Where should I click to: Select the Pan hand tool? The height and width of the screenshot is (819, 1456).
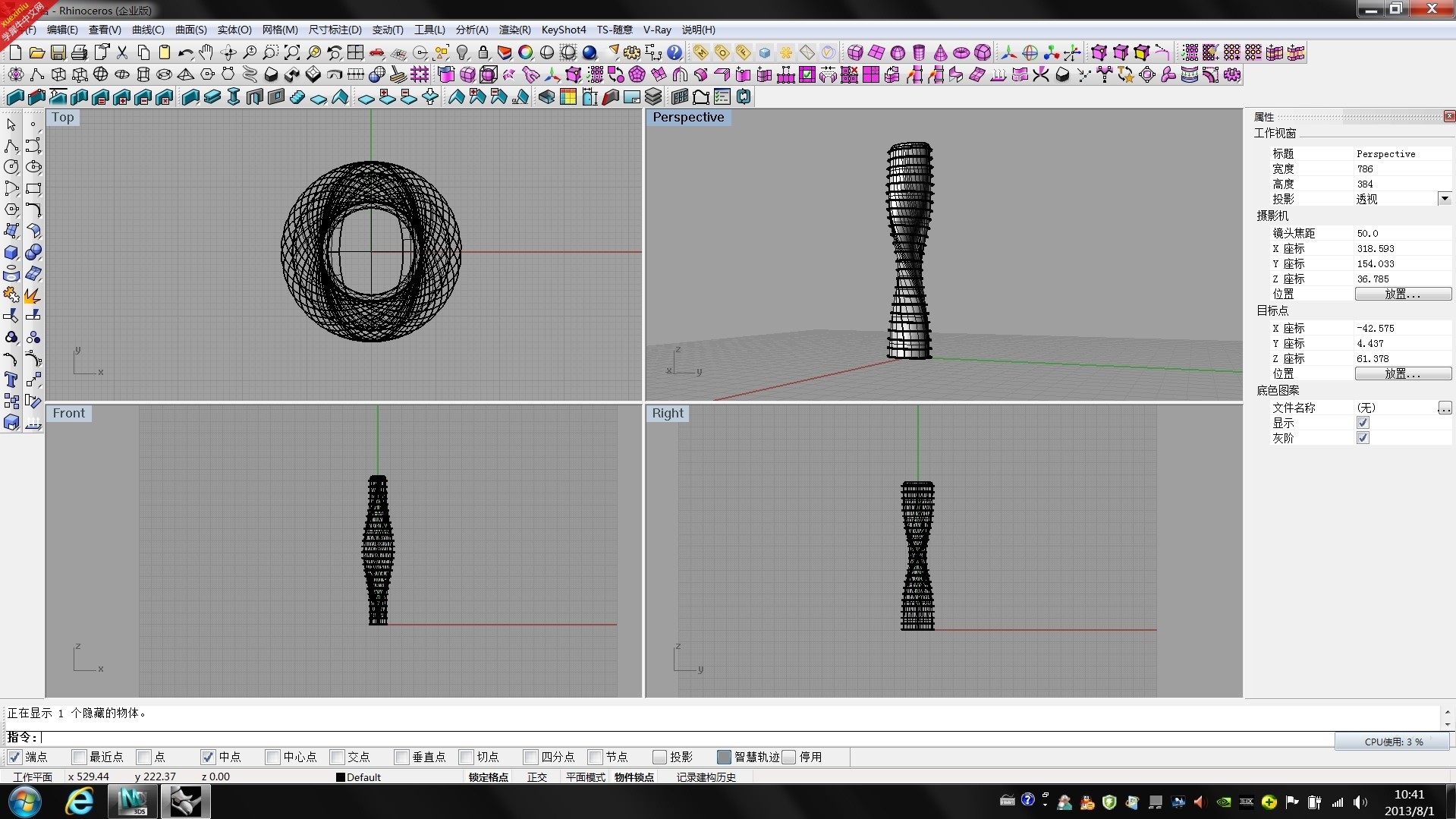pyautogui.click(x=206, y=52)
